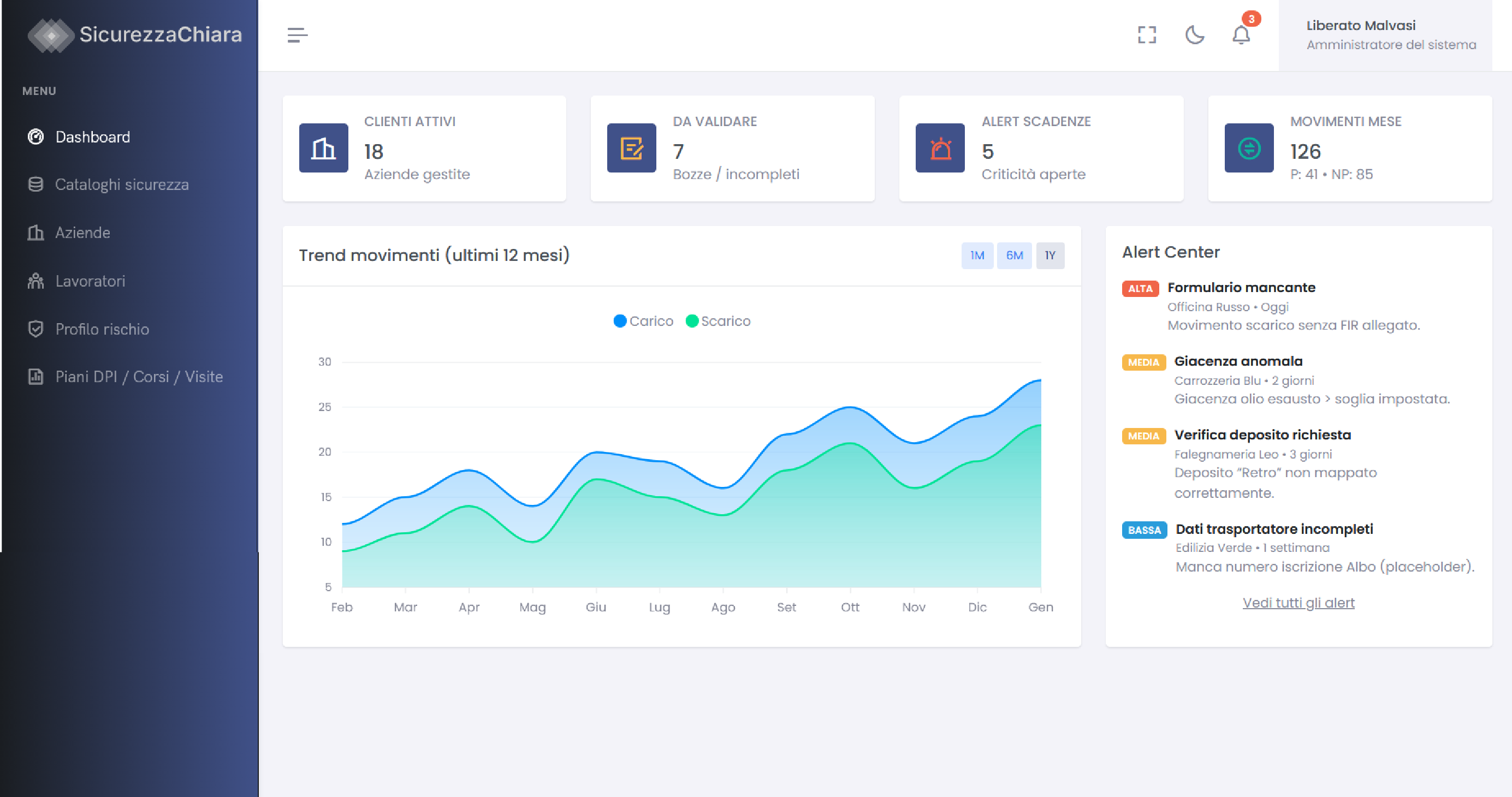Open the notifications bell

[1240, 35]
